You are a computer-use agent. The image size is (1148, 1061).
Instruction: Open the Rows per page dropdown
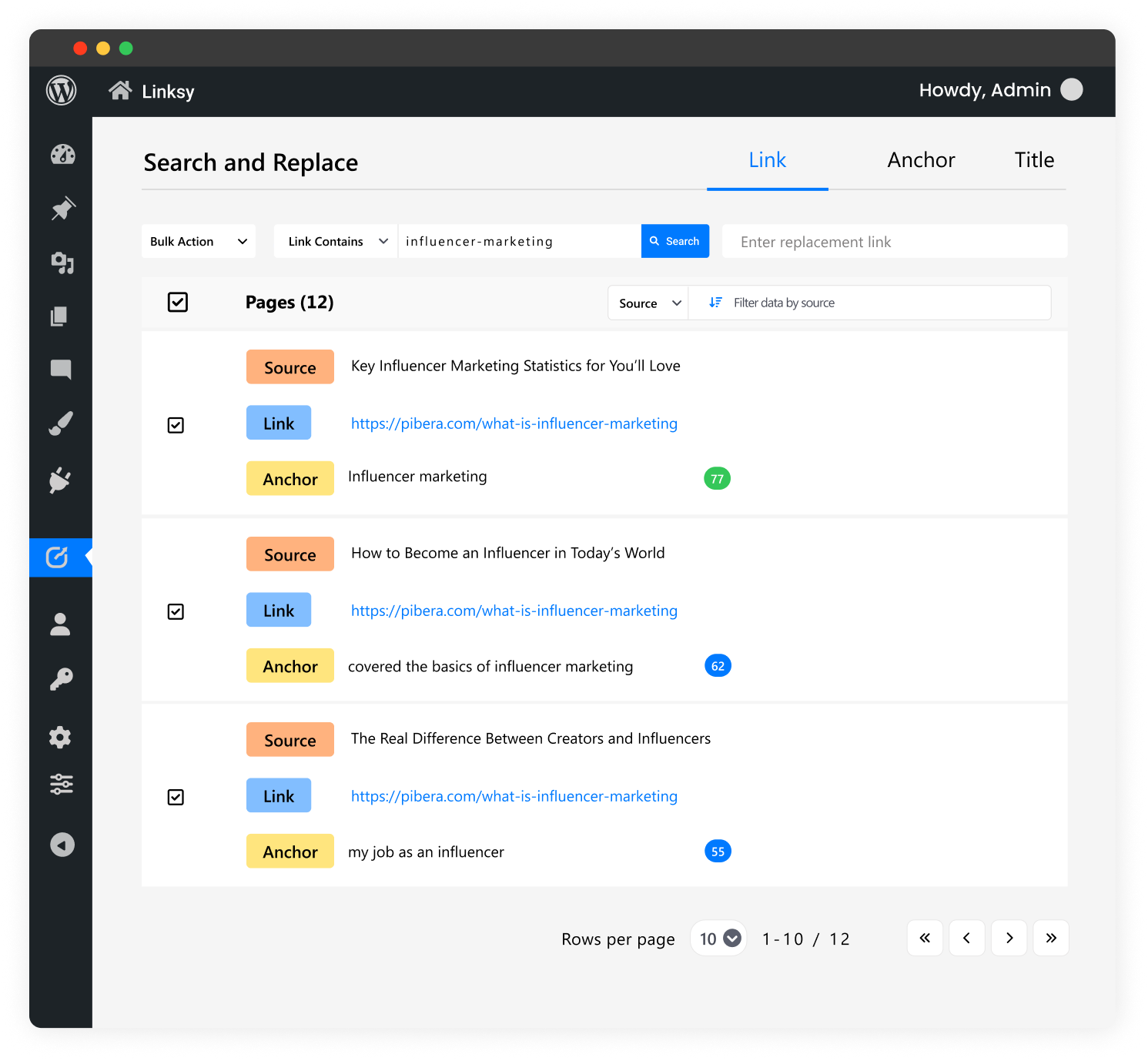[718, 938]
